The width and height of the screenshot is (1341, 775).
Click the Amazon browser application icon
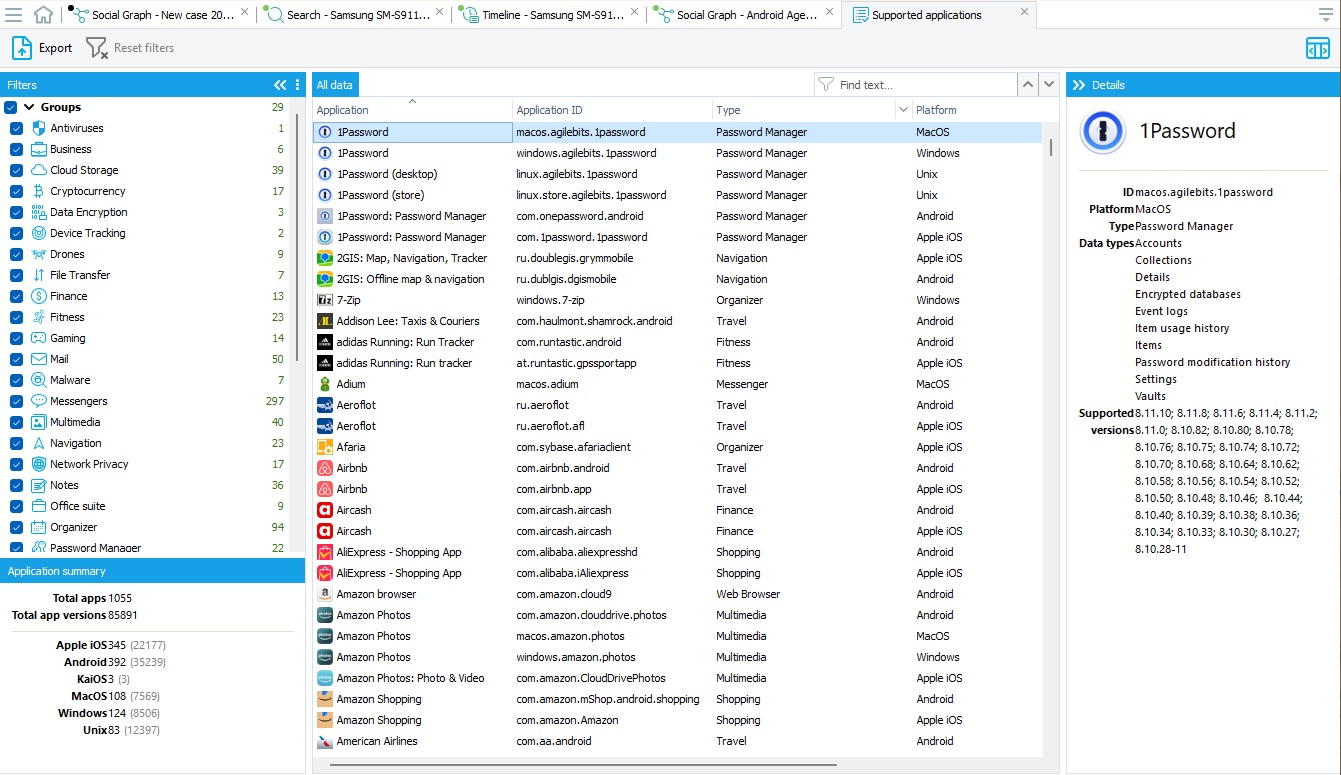pos(324,594)
